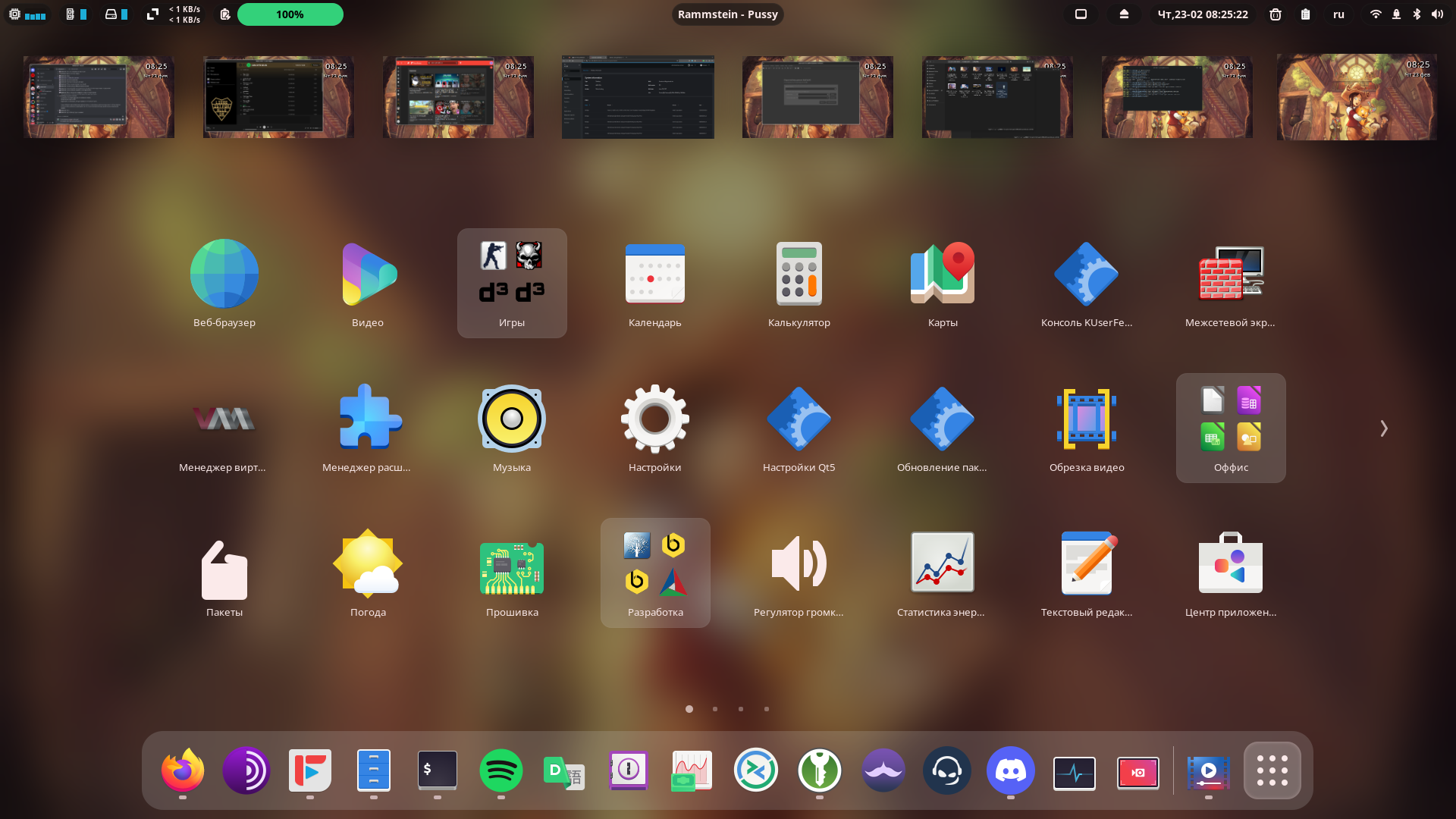Switch to second app grid page dot
The height and width of the screenshot is (819, 1456).
(715, 709)
